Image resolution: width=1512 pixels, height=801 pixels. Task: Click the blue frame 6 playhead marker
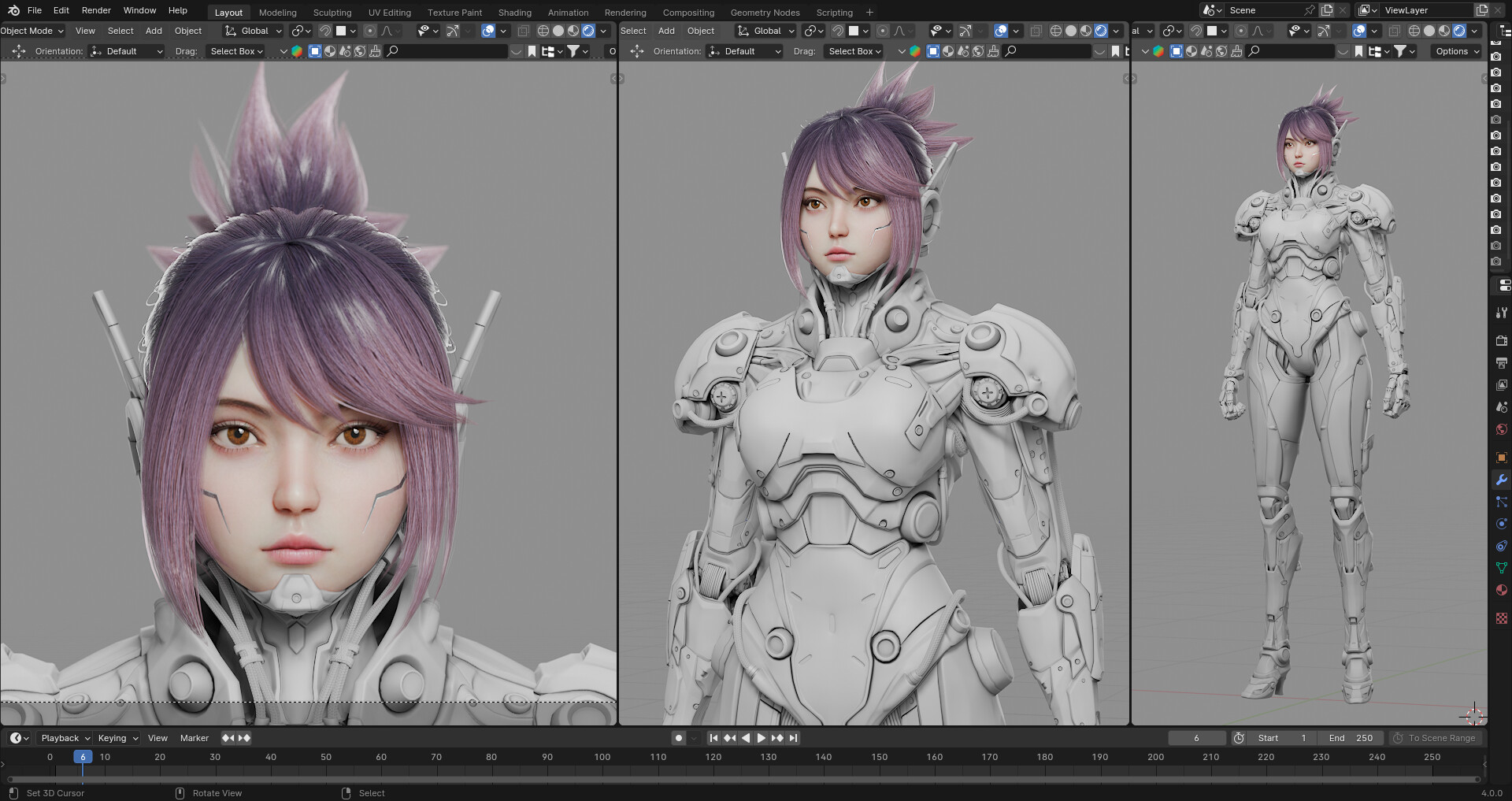click(x=83, y=757)
